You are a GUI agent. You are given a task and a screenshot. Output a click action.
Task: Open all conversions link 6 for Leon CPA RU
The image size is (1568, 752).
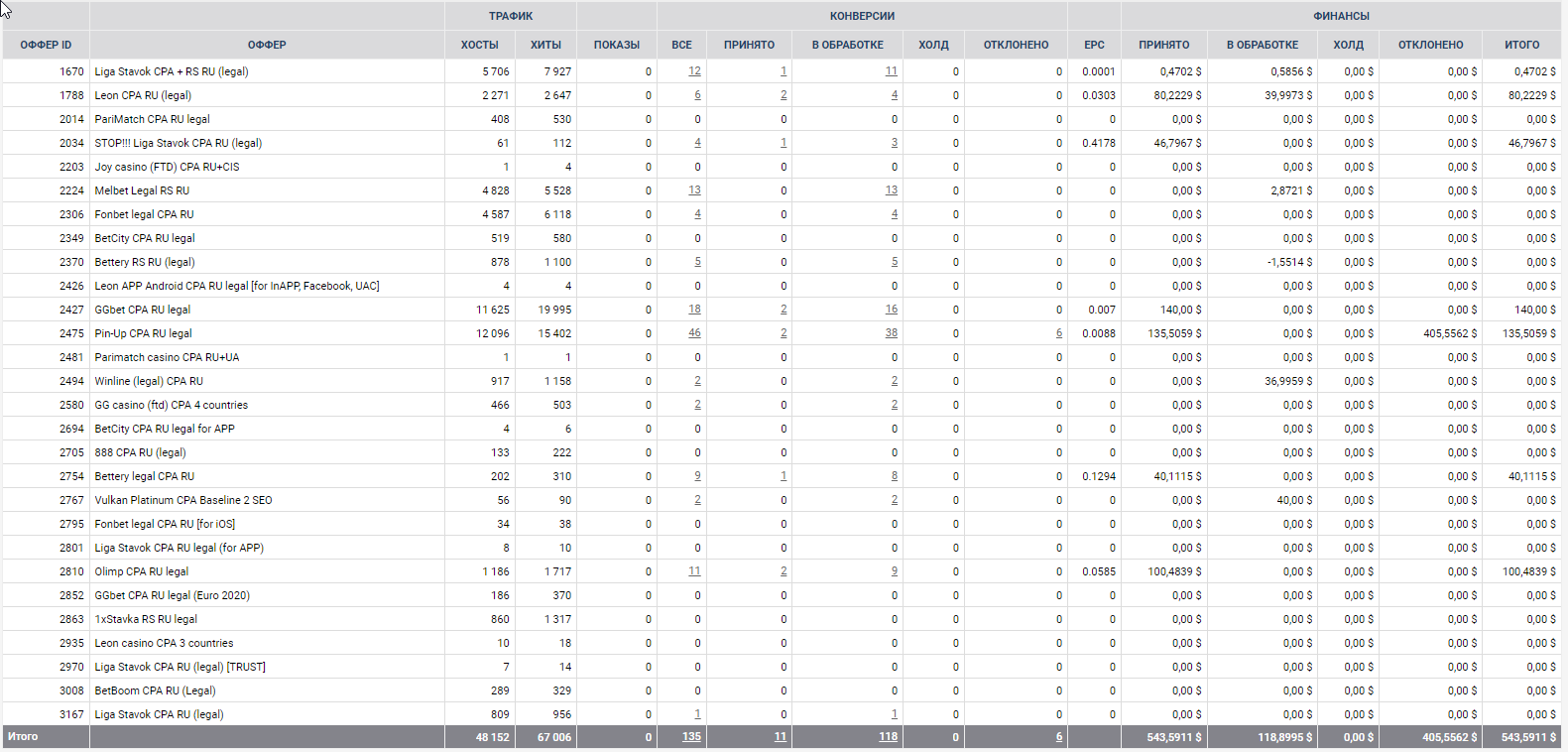coord(697,95)
